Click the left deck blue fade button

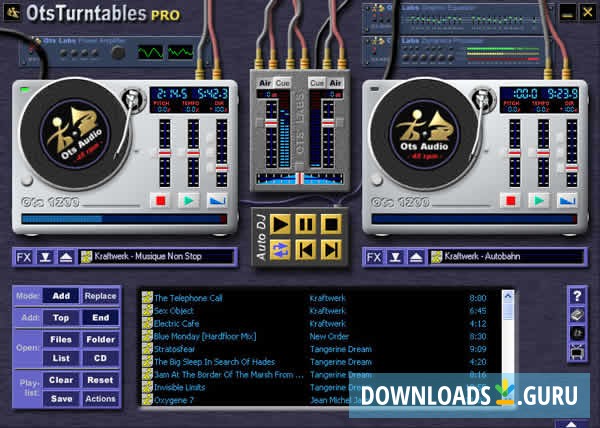point(217,200)
